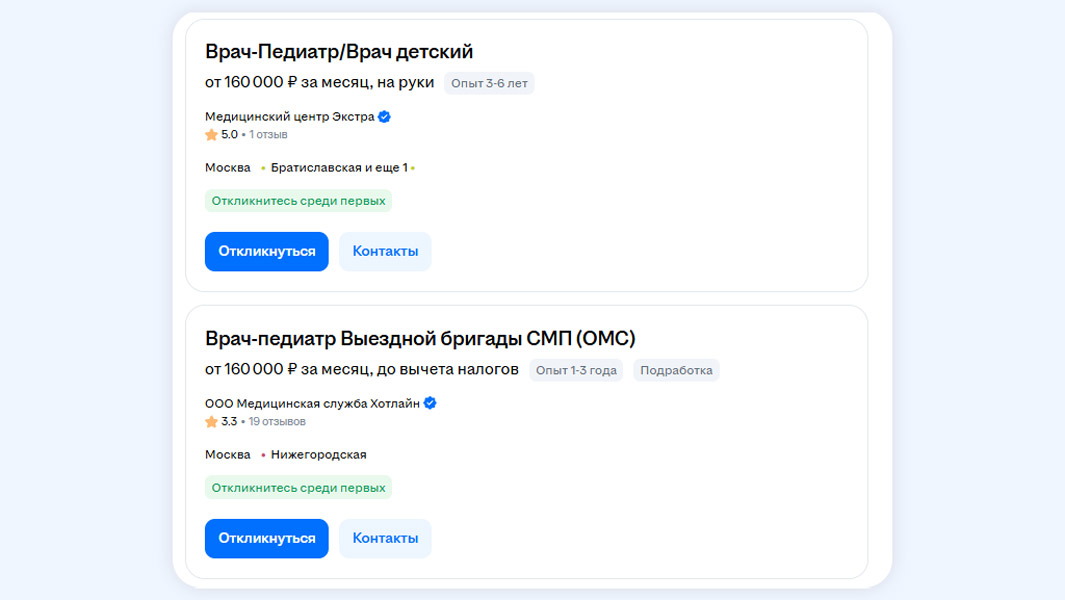Open Врач-Педиатр/Врач детский vacancy title
Viewport: 1065px width, 600px height.
click(339, 52)
